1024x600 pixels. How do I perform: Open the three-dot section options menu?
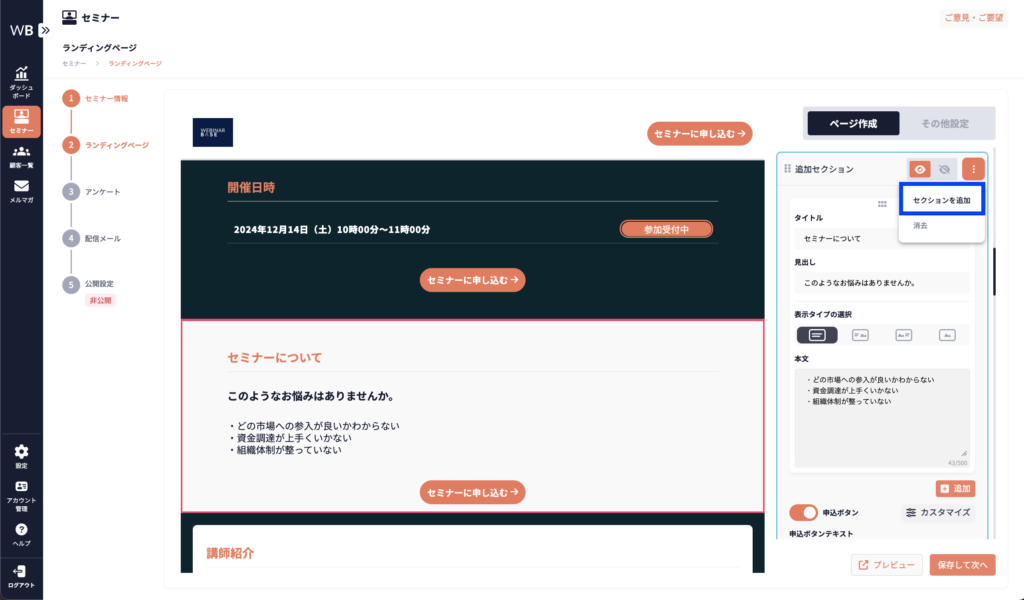tap(975, 169)
